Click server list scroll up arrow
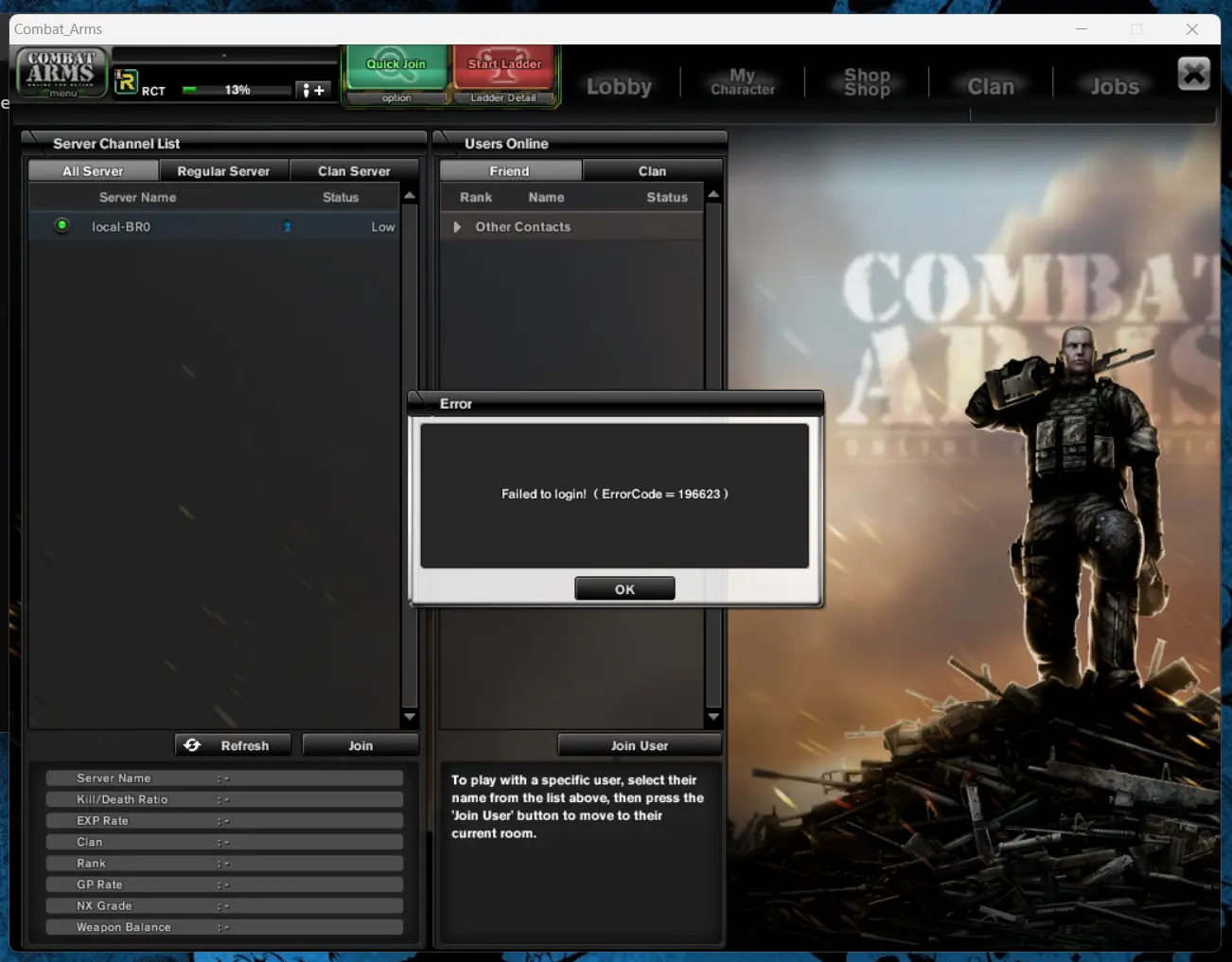This screenshot has height=962, width=1232. (x=410, y=196)
